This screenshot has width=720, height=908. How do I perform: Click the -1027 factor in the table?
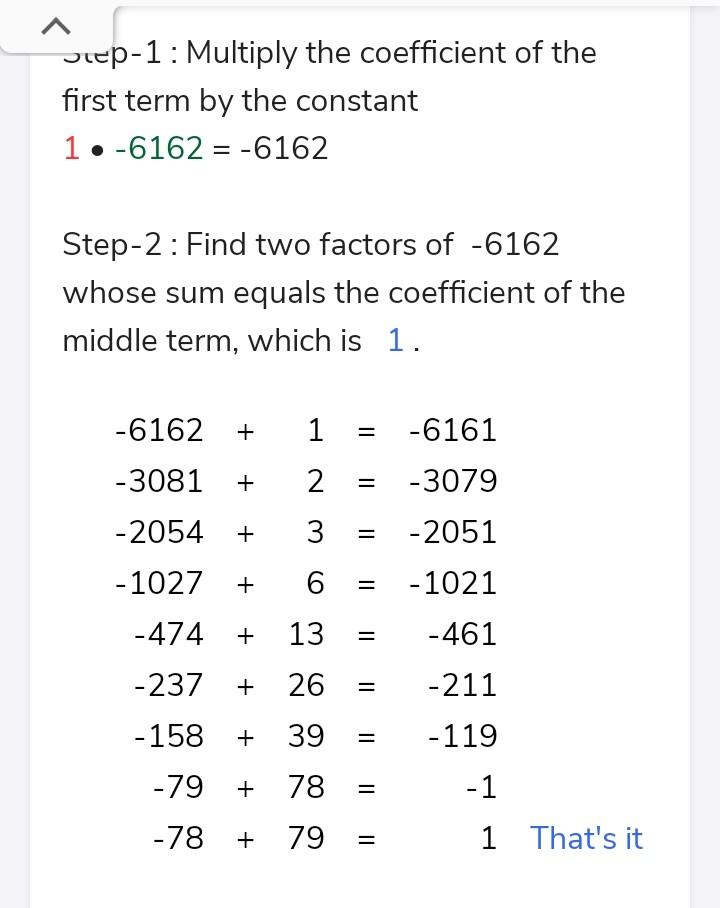click(x=159, y=583)
